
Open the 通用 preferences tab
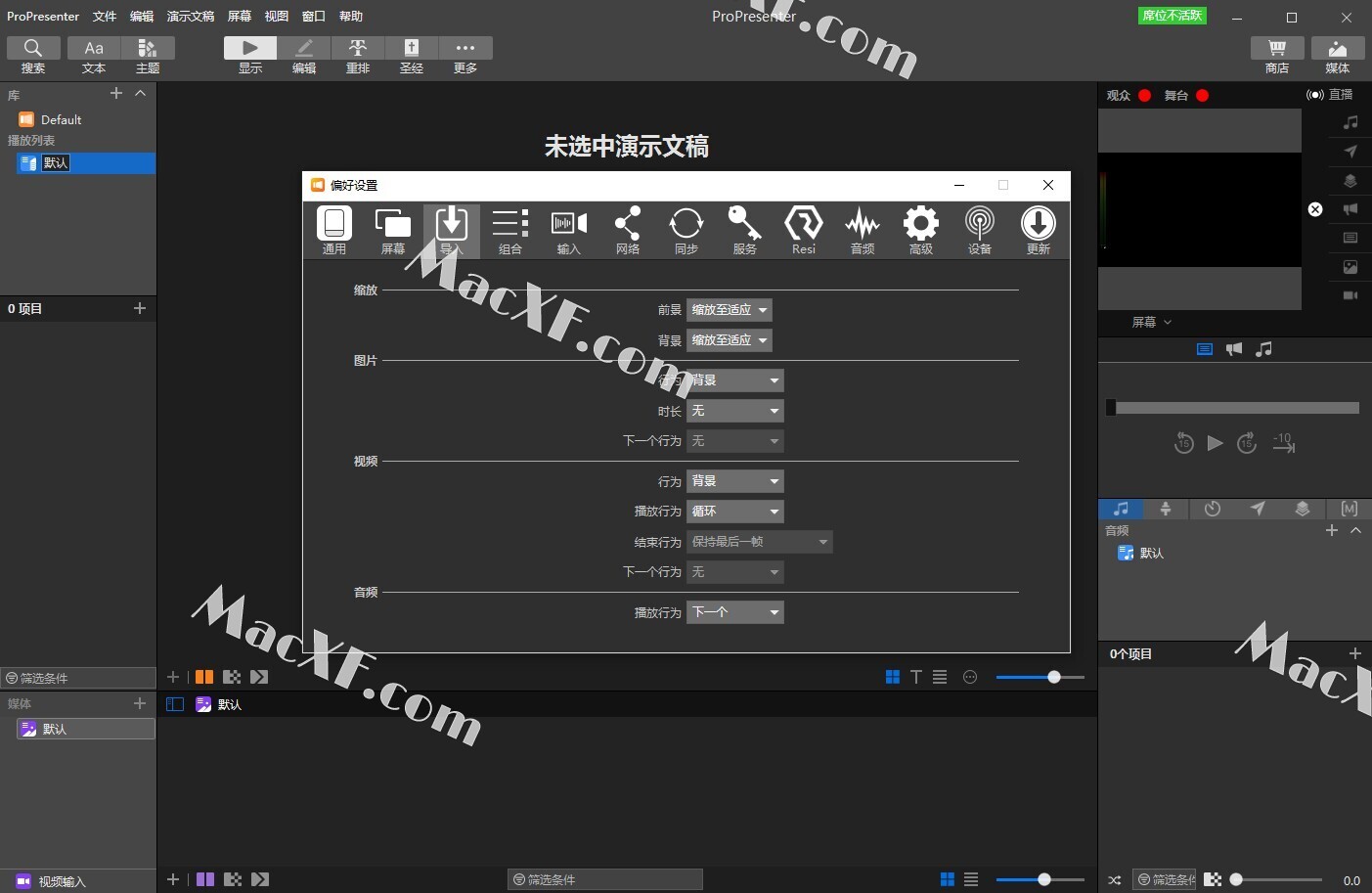(334, 231)
